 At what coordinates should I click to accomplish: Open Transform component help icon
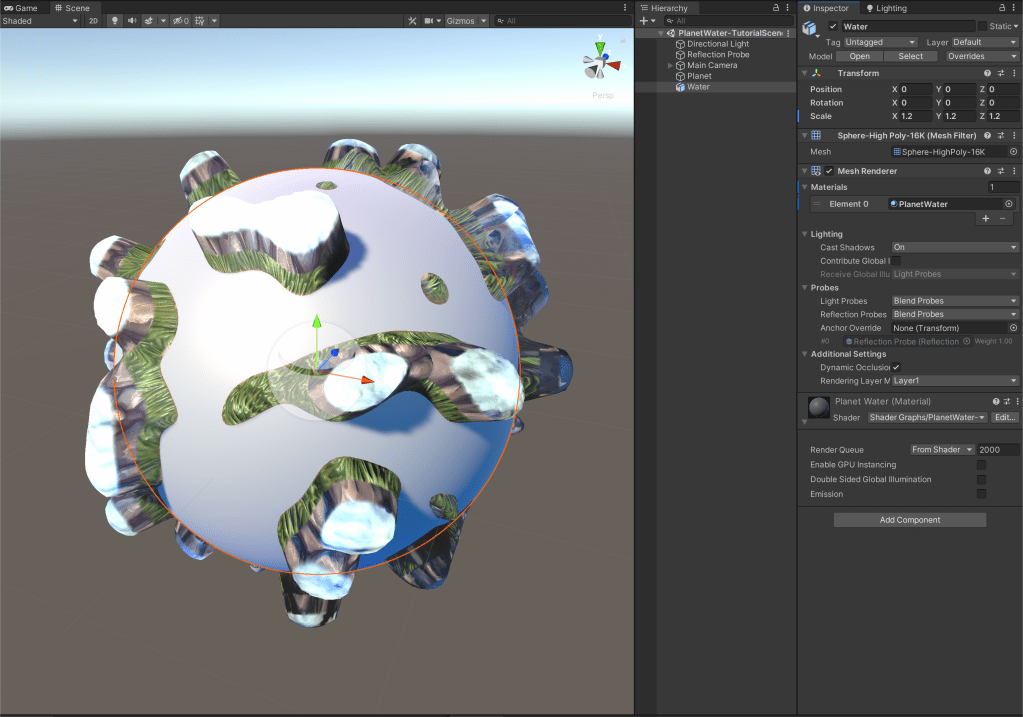pos(987,73)
